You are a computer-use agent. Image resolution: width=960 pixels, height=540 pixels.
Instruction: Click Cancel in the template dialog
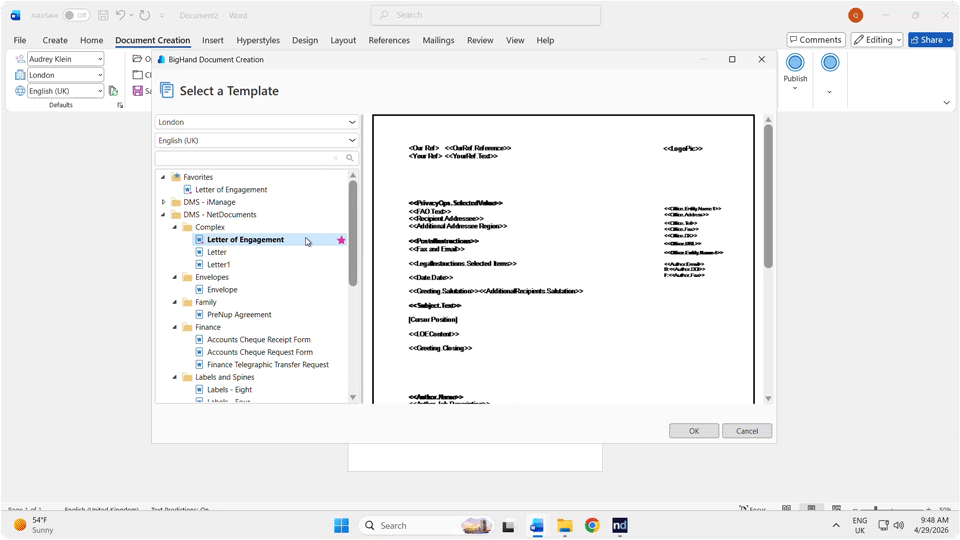coord(747,431)
